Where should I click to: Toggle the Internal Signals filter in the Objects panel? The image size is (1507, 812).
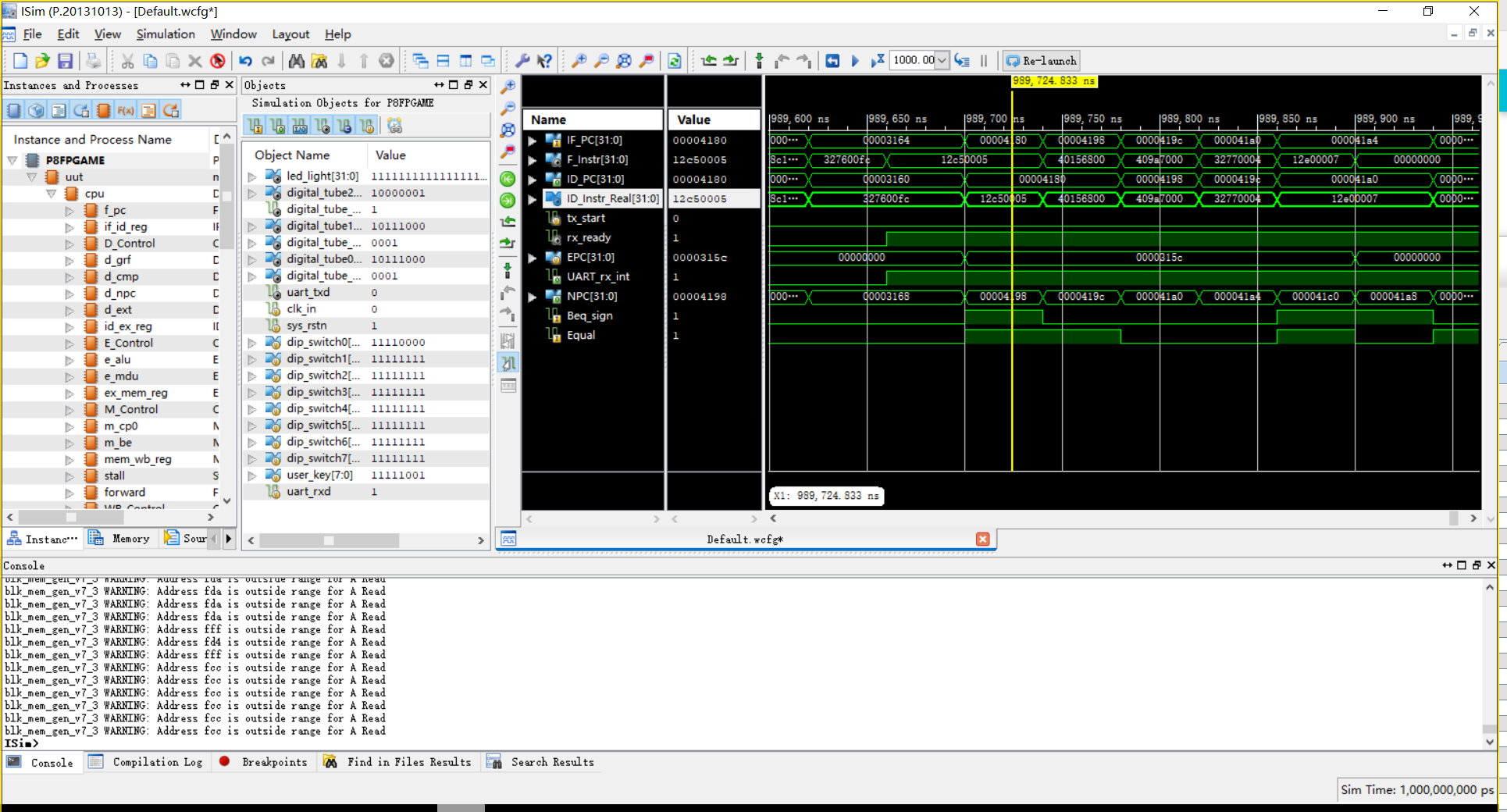322,126
